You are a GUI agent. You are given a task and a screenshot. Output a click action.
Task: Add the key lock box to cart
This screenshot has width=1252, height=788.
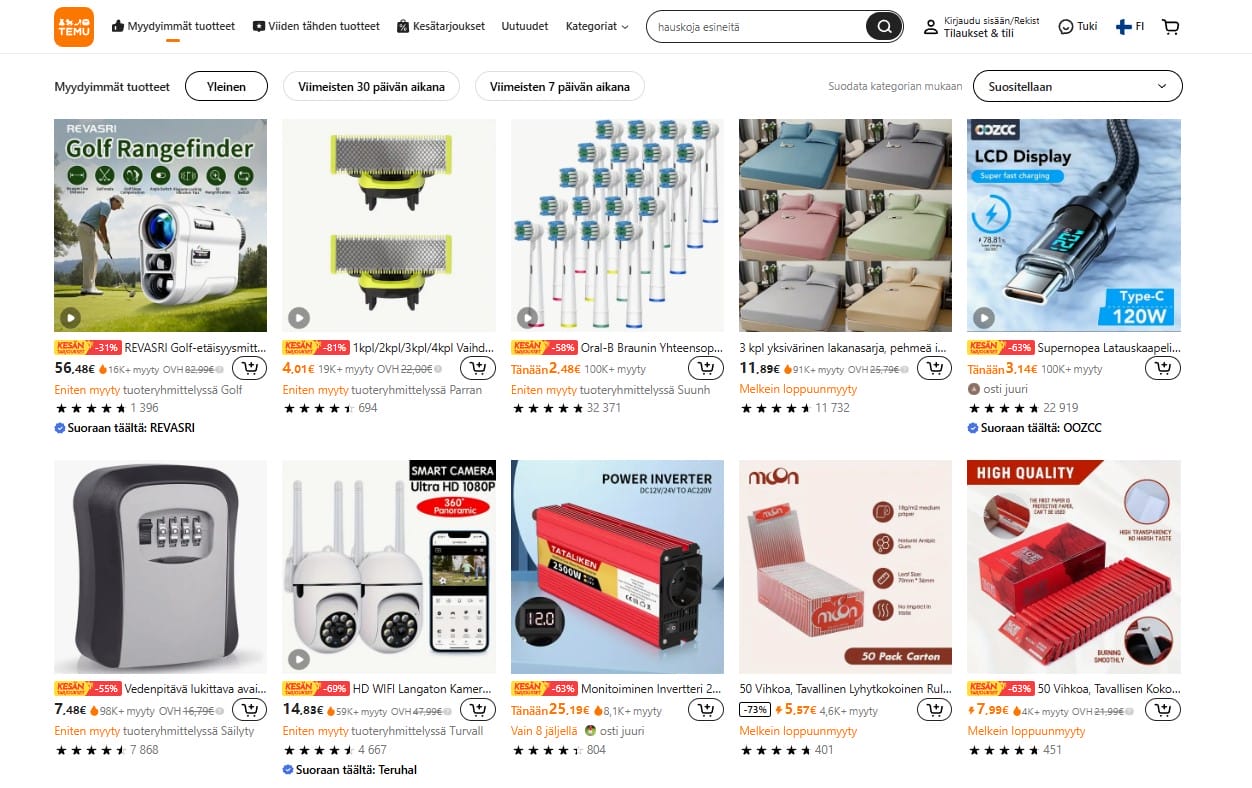[x=250, y=710]
